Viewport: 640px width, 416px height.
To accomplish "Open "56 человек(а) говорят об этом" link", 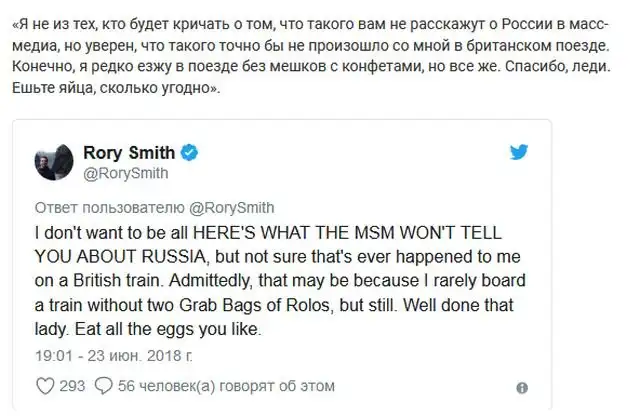I will tap(226, 385).
